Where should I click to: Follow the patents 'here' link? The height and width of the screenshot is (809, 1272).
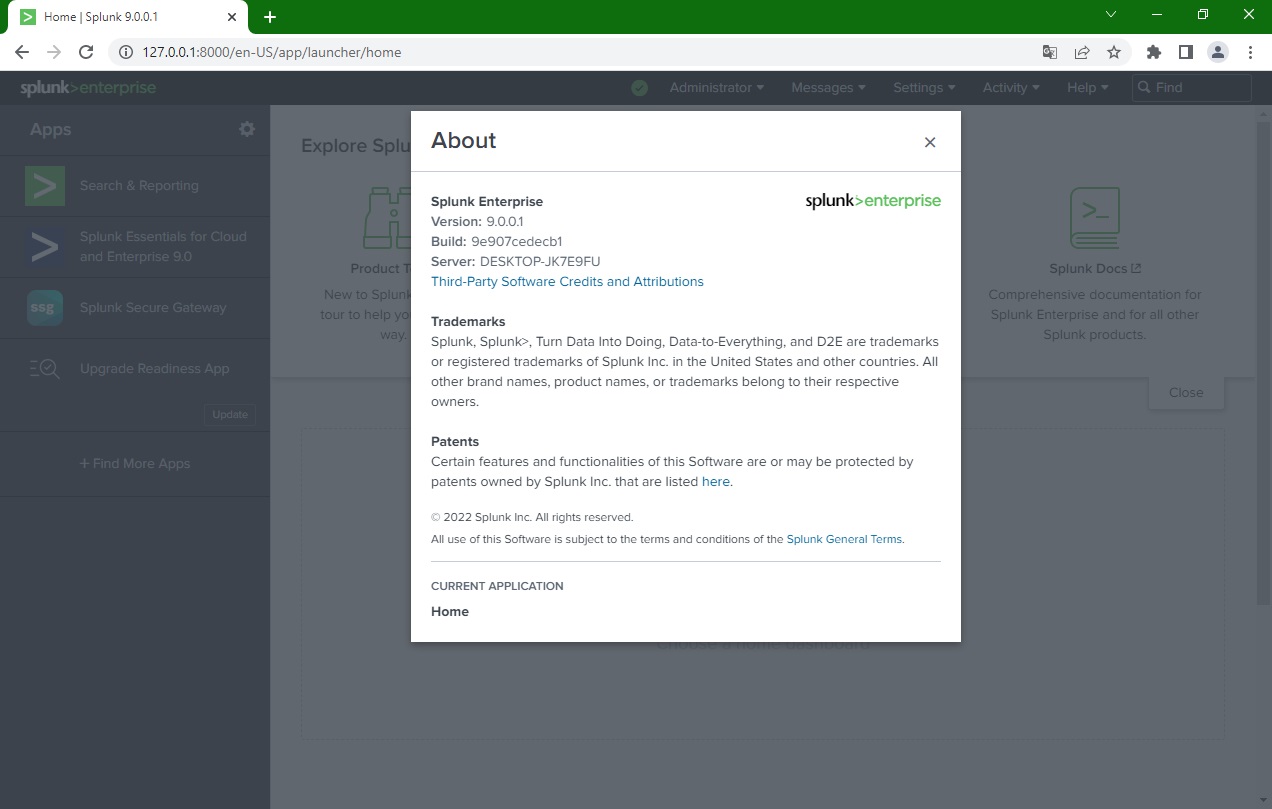716,481
